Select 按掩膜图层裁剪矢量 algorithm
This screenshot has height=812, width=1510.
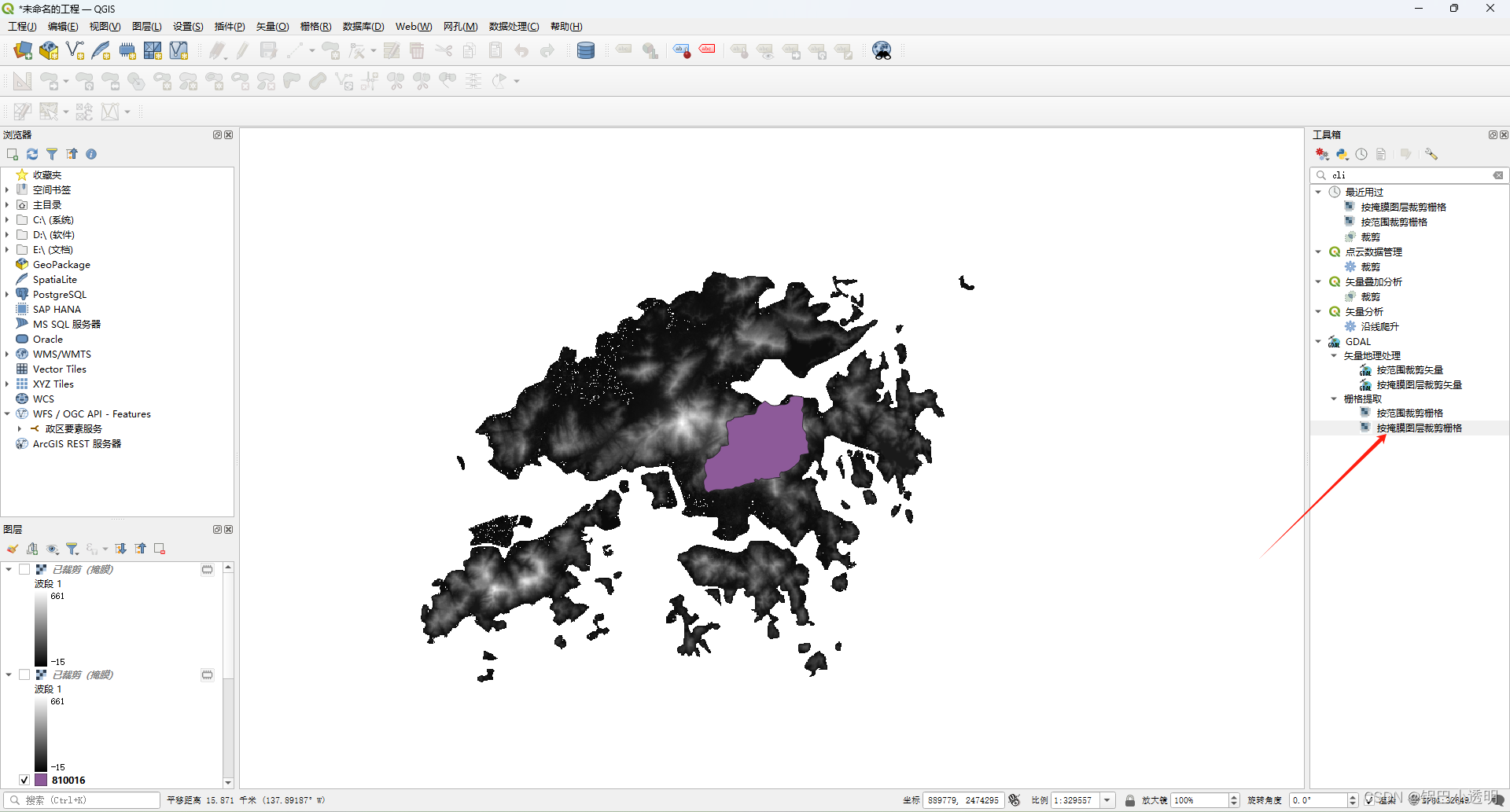[x=1419, y=385]
